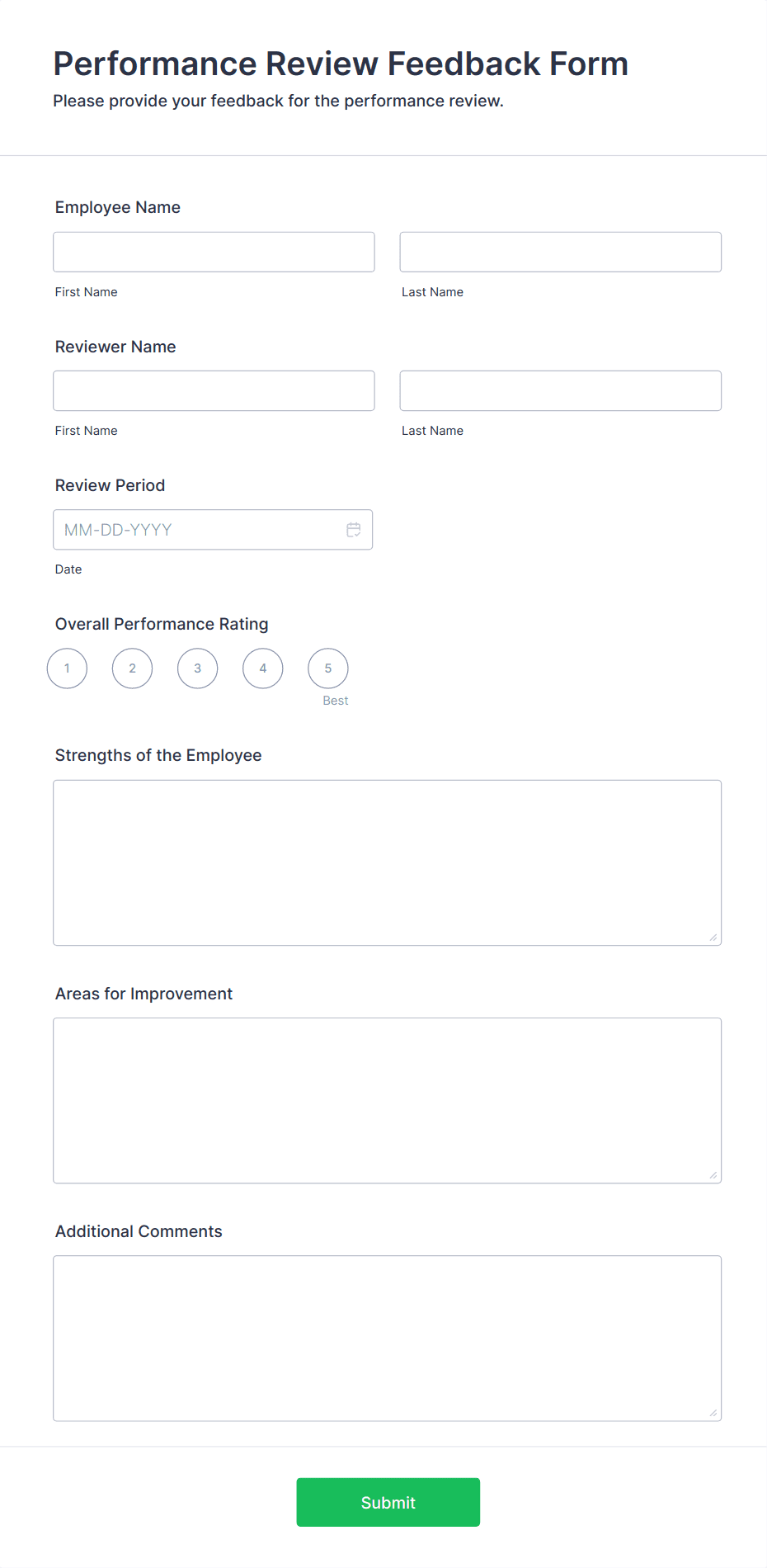The width and height of the screenshot is (767, 1568).
Task: Focus the Employee First Name field
Action: pyautogui.click(x=214, y=252)
